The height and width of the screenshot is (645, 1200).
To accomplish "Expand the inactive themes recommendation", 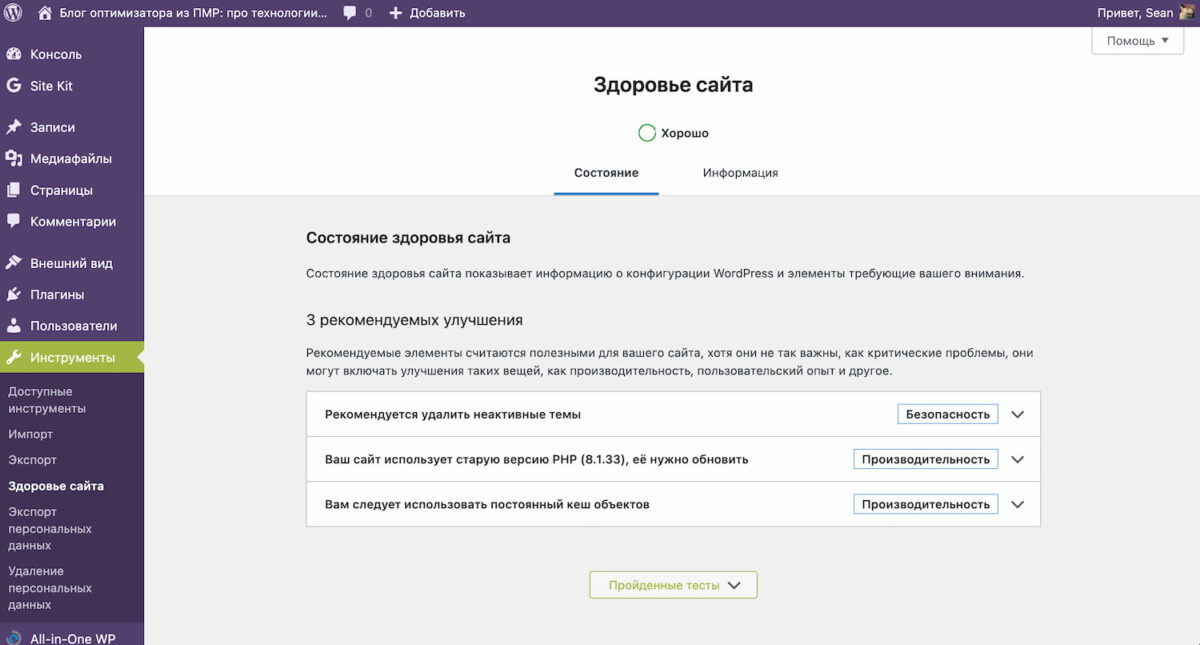I will click(x=1017, y=415).
